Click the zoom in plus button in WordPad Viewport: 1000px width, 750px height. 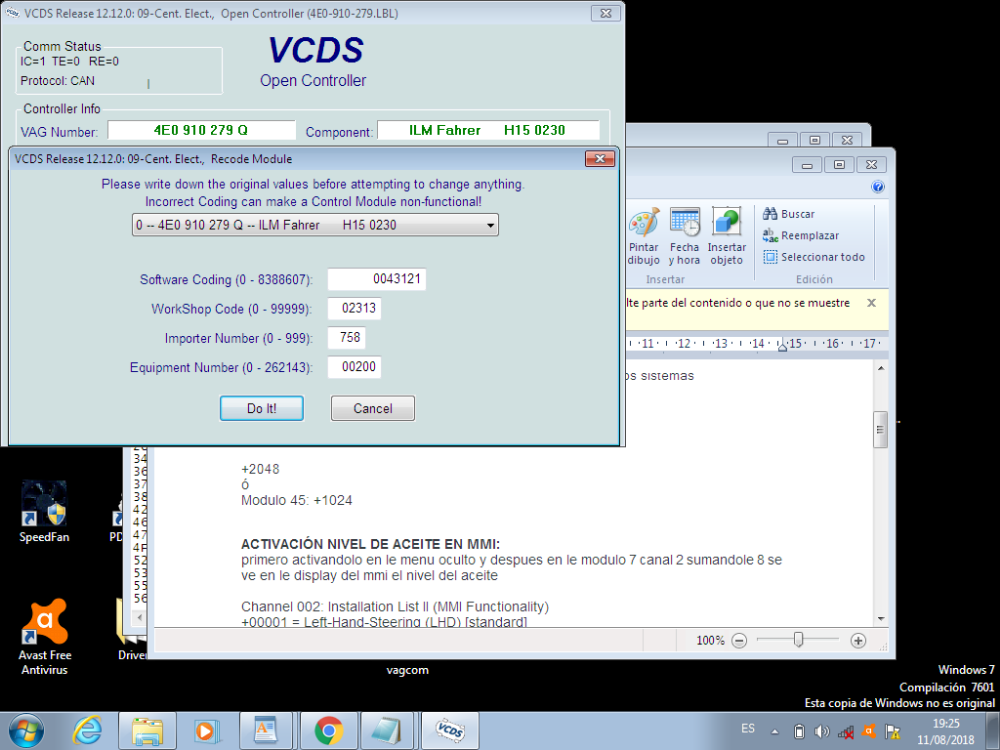point(858,640)
